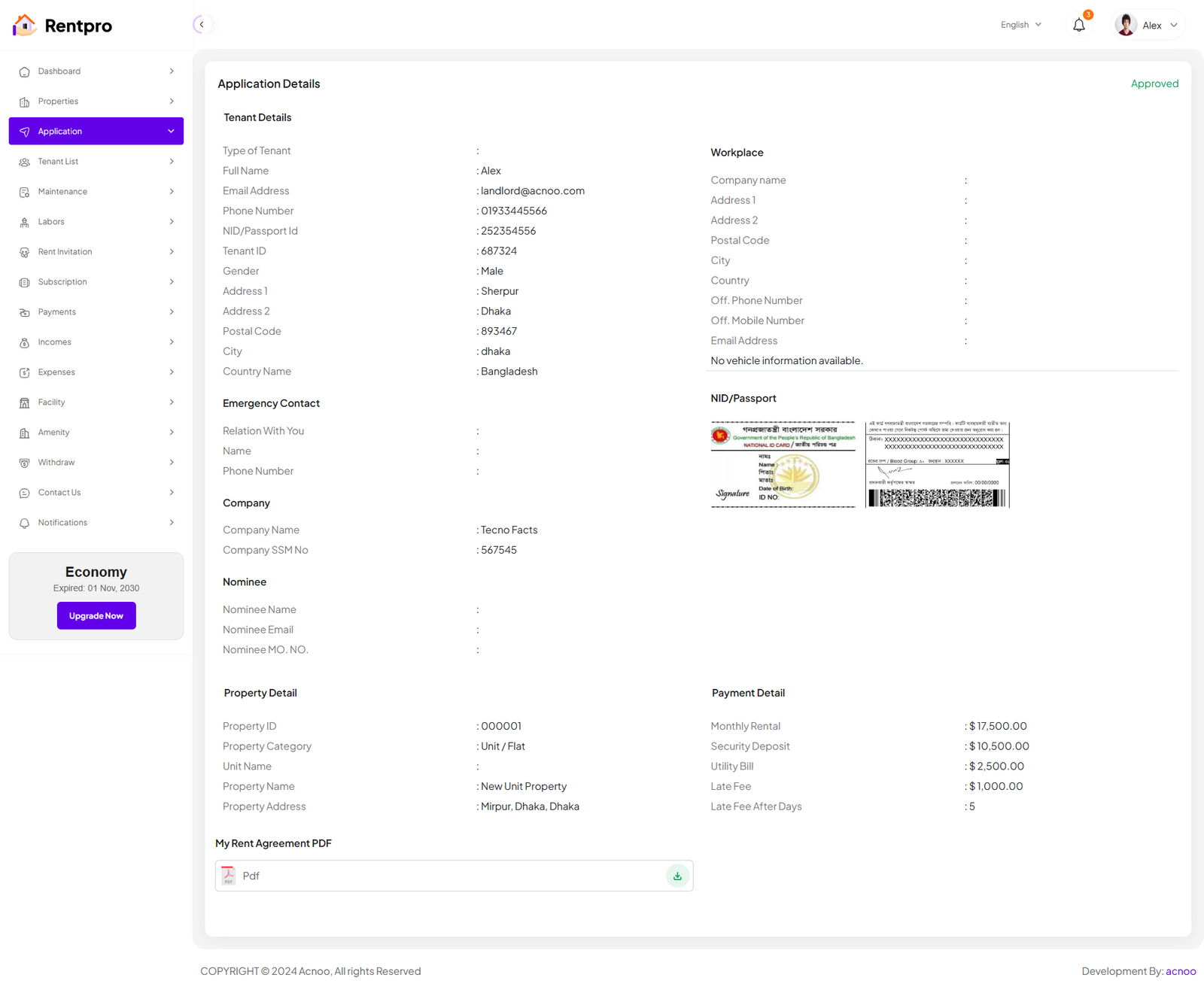Follow the acnoo developer link

pyautogui.click(x=1180, y=971)
